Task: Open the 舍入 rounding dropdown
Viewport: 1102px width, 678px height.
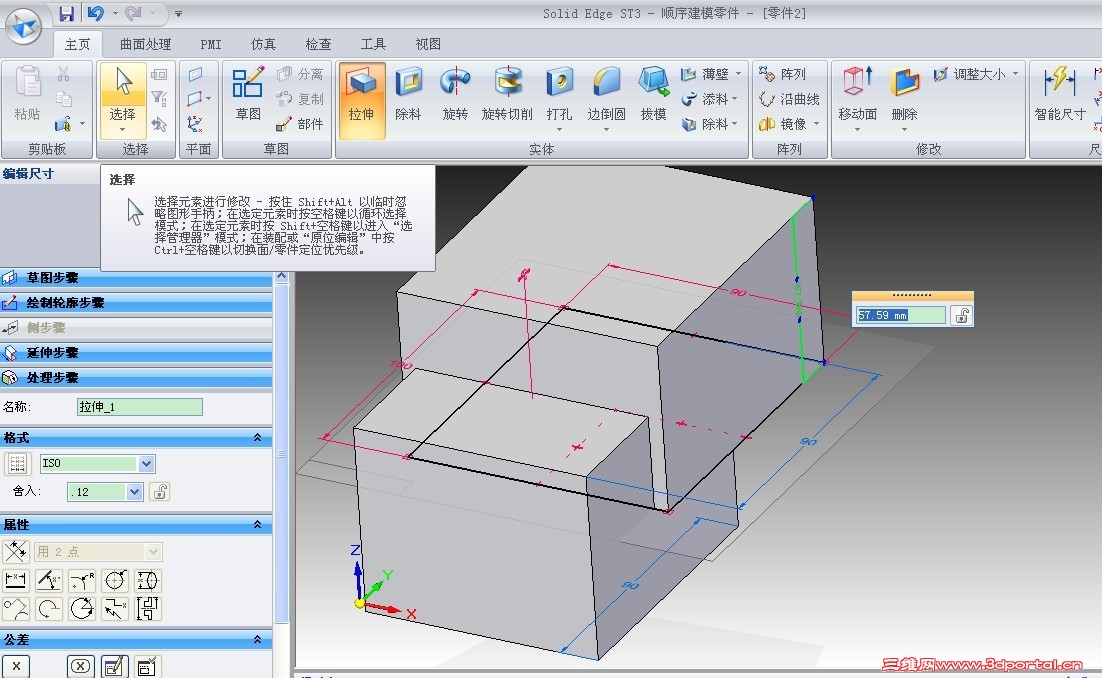Action: pyautogui.click(x=134, y=492)
